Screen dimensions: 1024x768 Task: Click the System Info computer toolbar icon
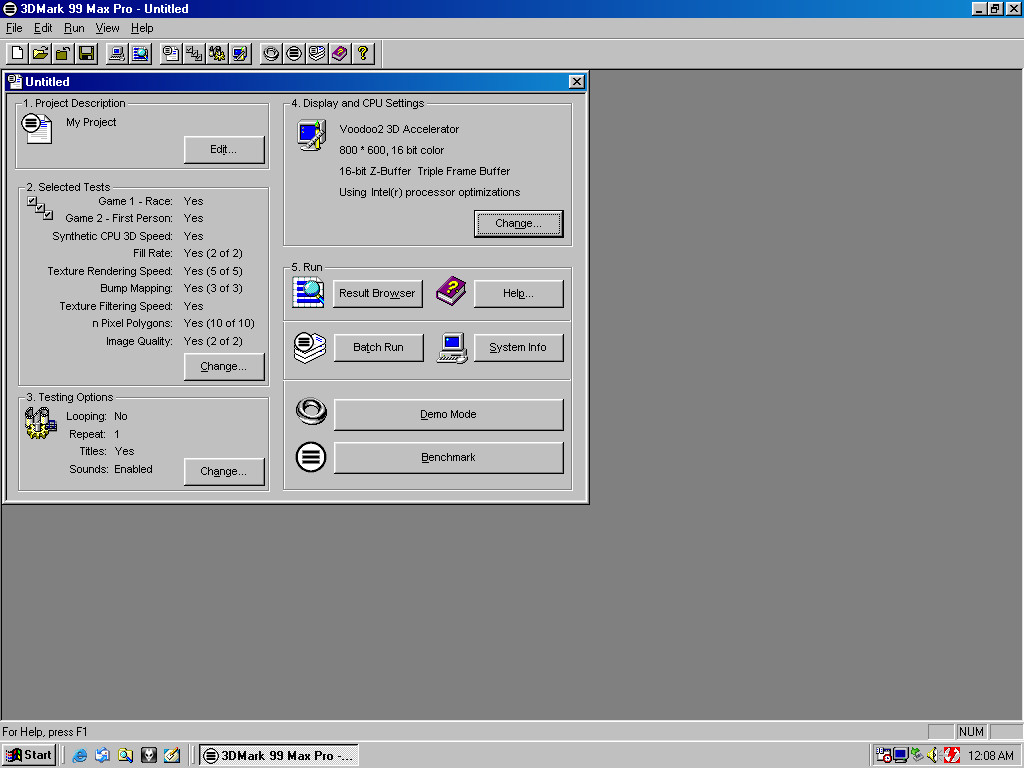(x=117, y=53)
